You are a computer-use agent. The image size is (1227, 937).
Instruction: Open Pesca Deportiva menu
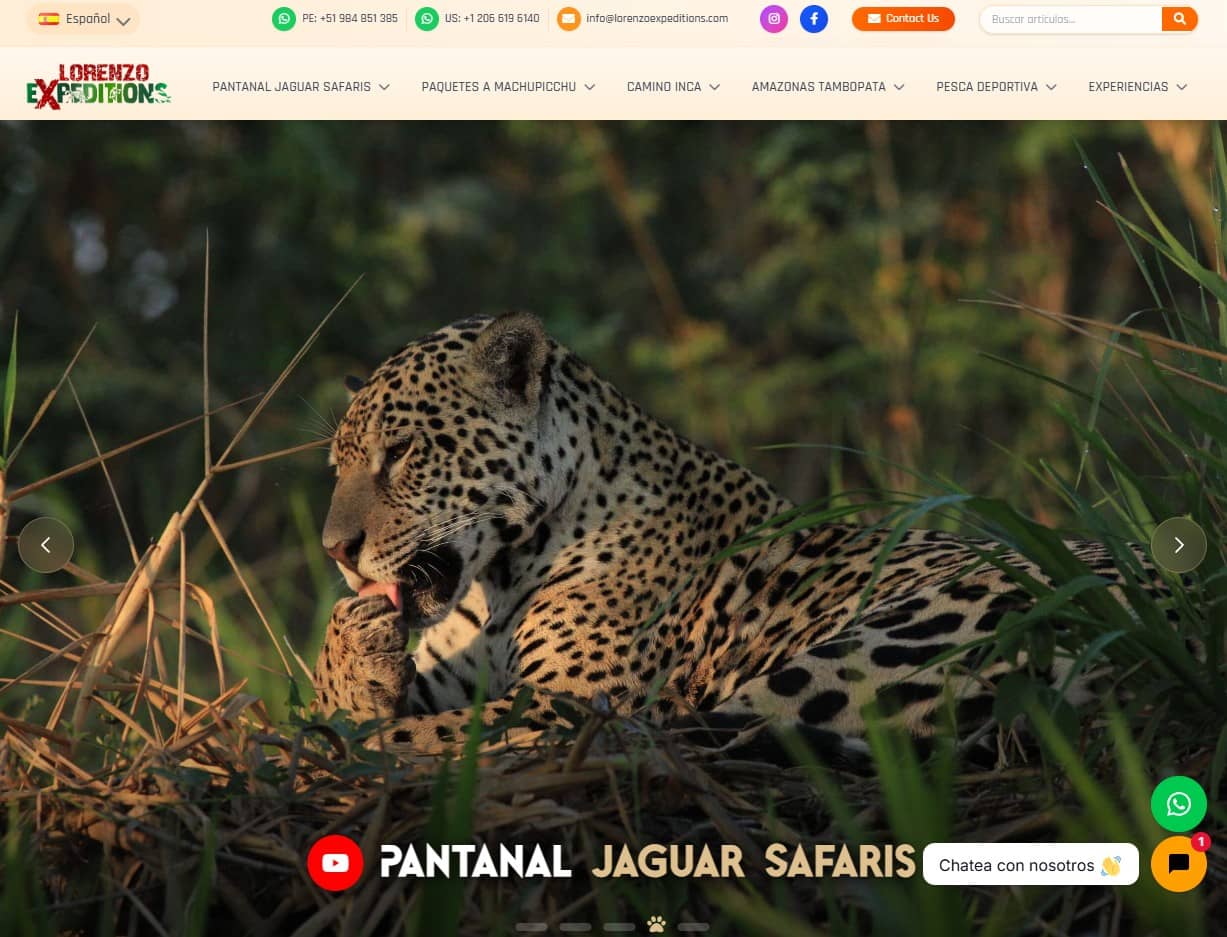pos(987,87)
